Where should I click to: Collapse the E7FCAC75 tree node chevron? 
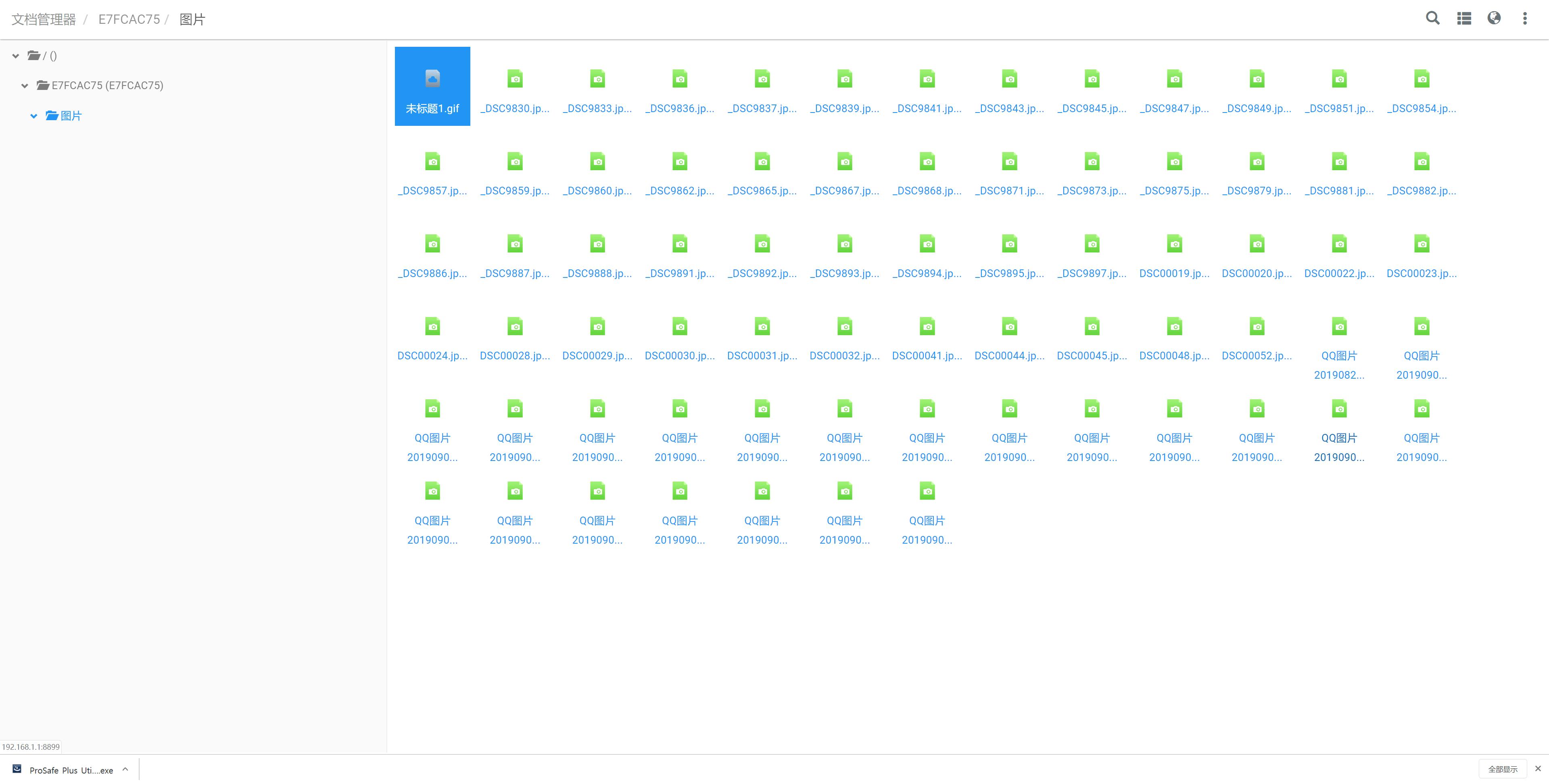pyautogui.click(x=25, y=86)
